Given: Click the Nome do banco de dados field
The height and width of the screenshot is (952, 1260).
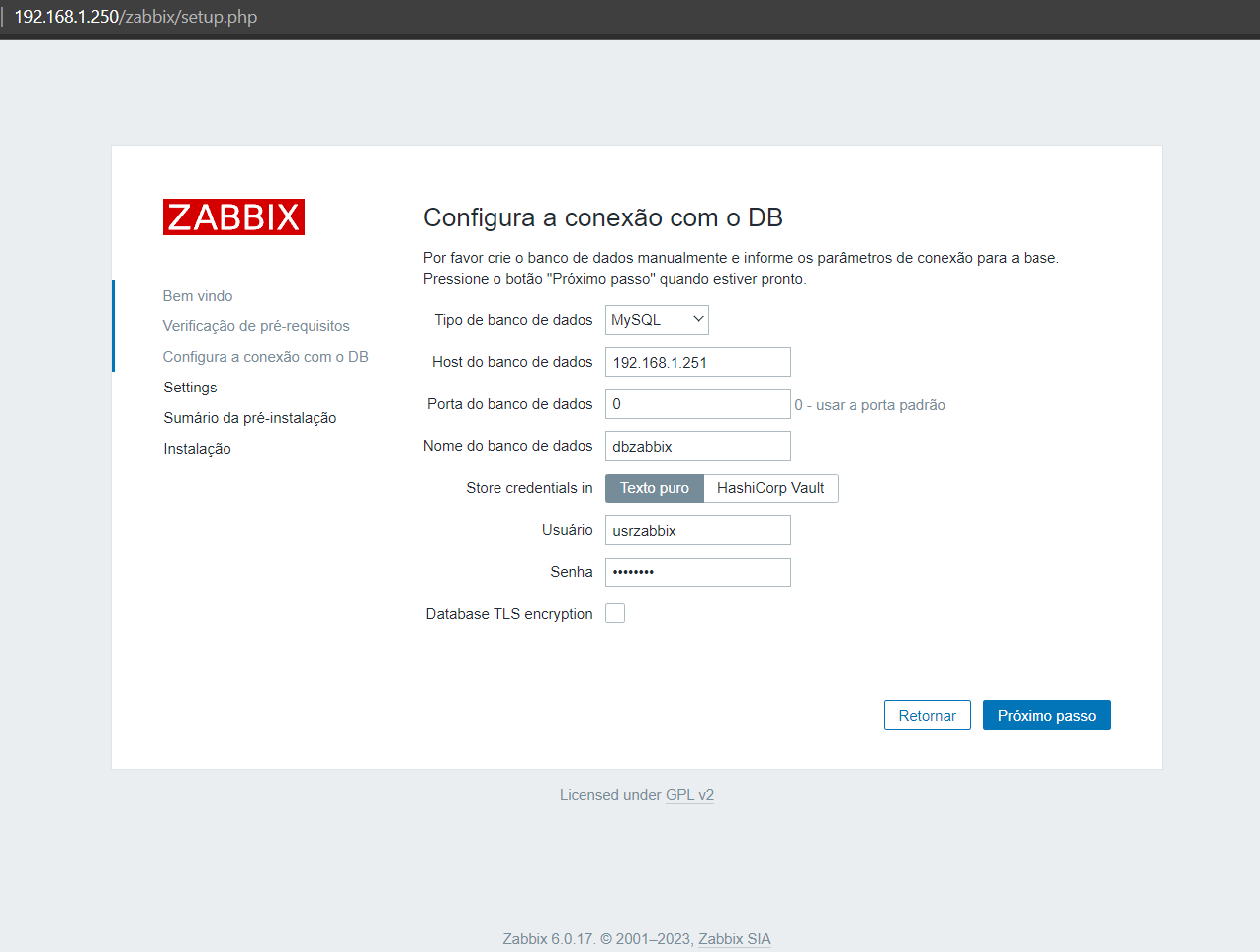Looking at the screenshot, I should [x=698, y=446].
